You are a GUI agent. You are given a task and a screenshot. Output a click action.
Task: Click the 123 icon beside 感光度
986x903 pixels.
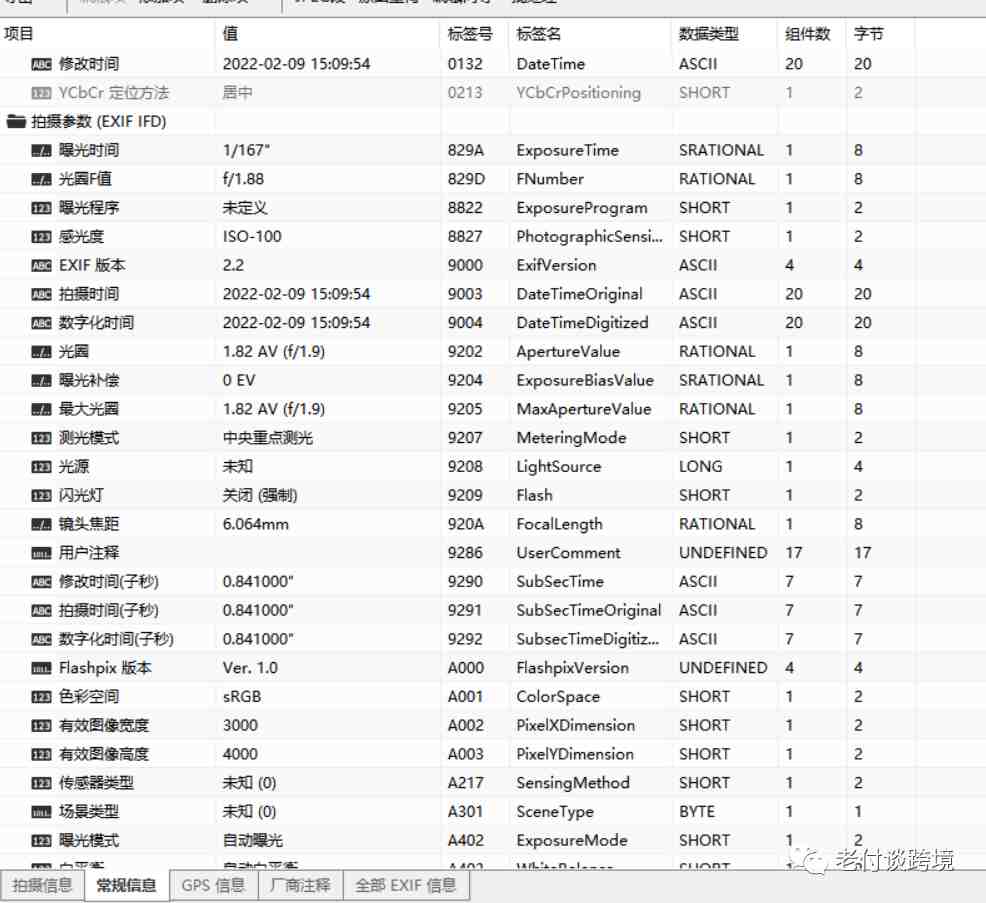pyautogui.click(x=42, y=237)
